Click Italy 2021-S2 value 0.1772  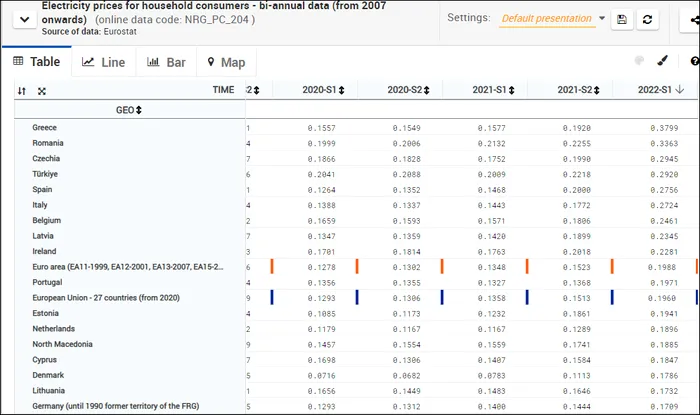(x=576, y=206)
